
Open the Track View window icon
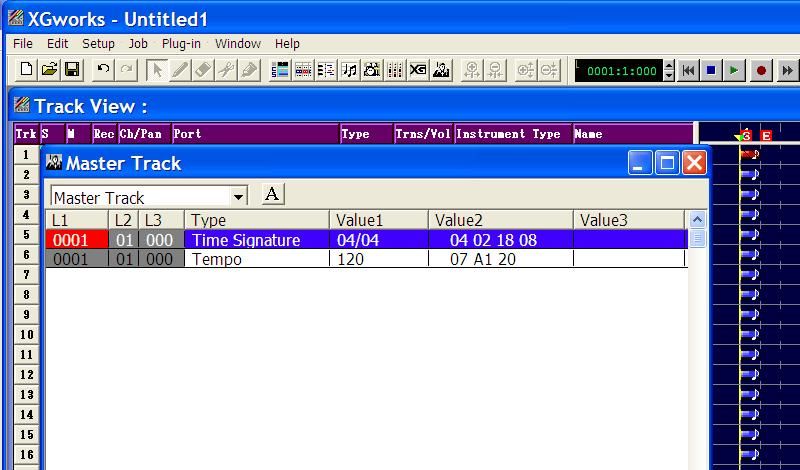(280, 70)
